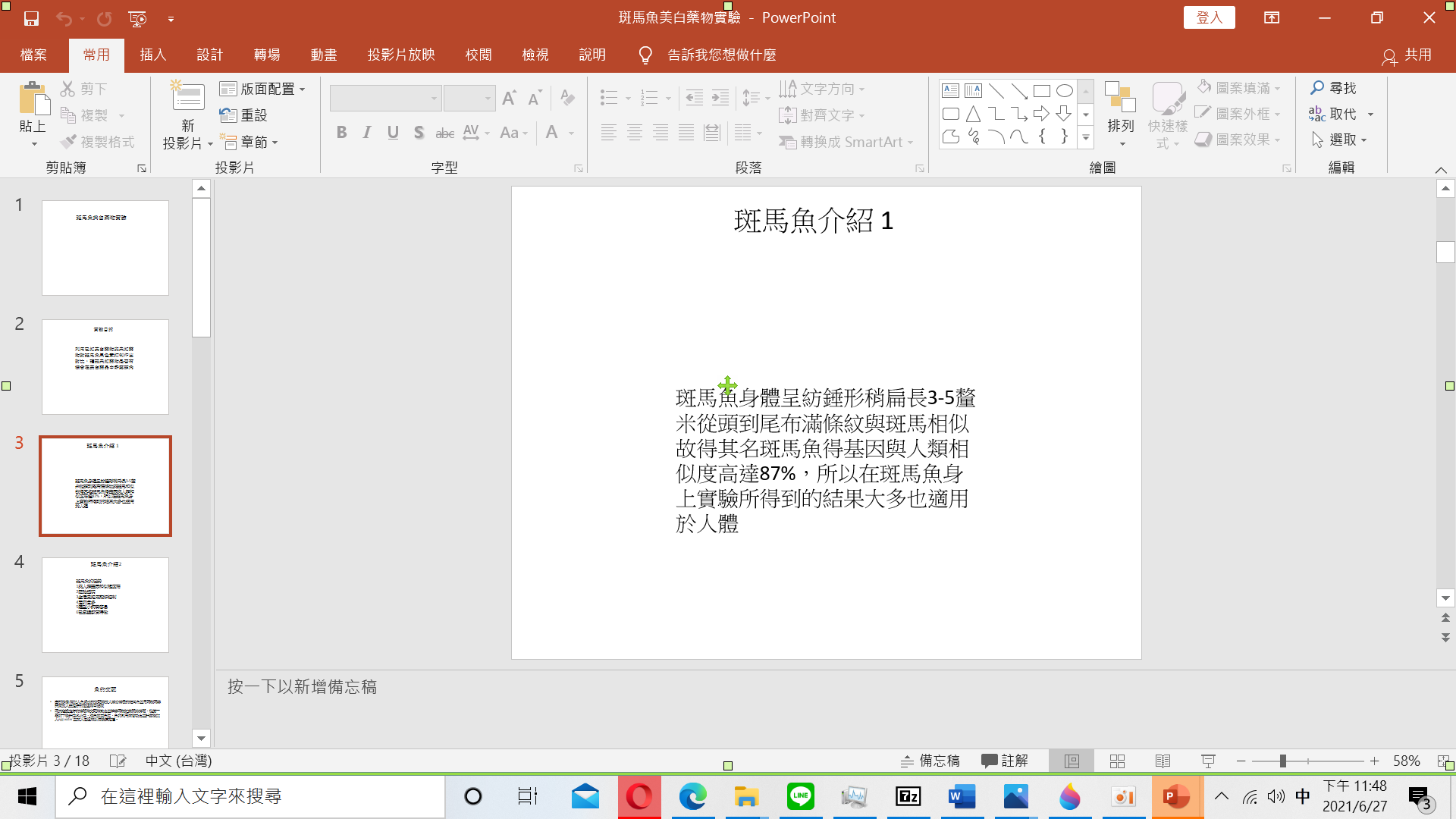The width and height of the screenshot is (1456, 819).
Task: Toggle Italic formatting
Action: (367, 133)
